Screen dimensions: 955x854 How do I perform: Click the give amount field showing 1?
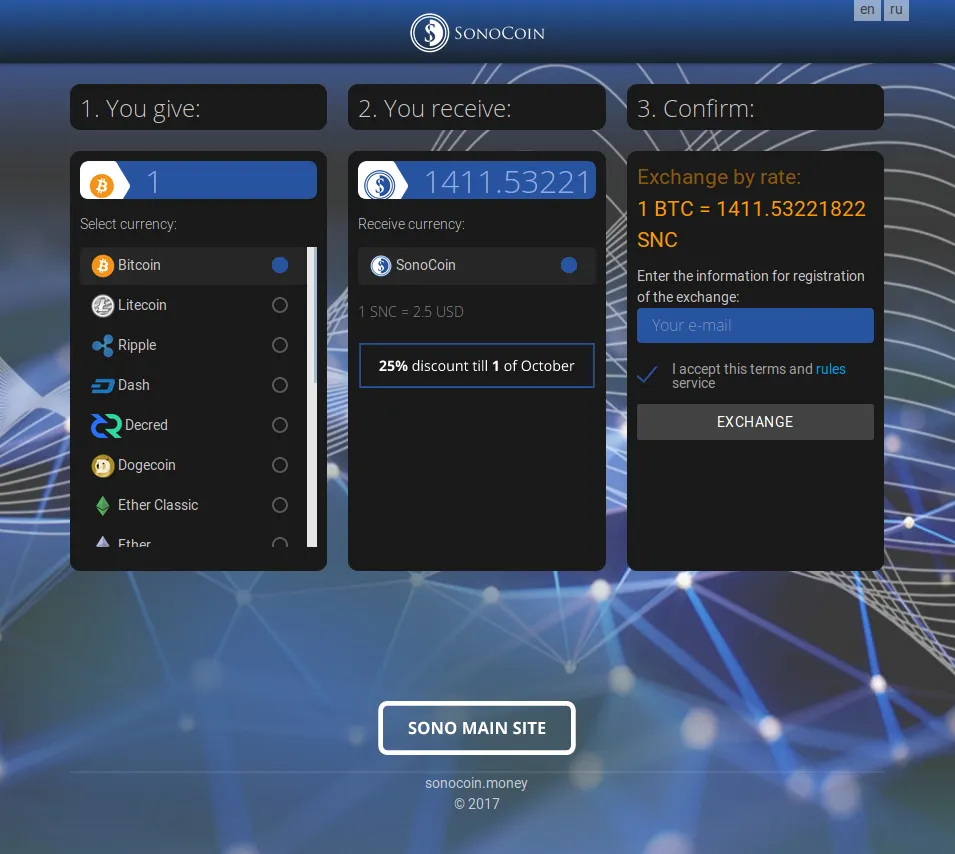(199, 180)
